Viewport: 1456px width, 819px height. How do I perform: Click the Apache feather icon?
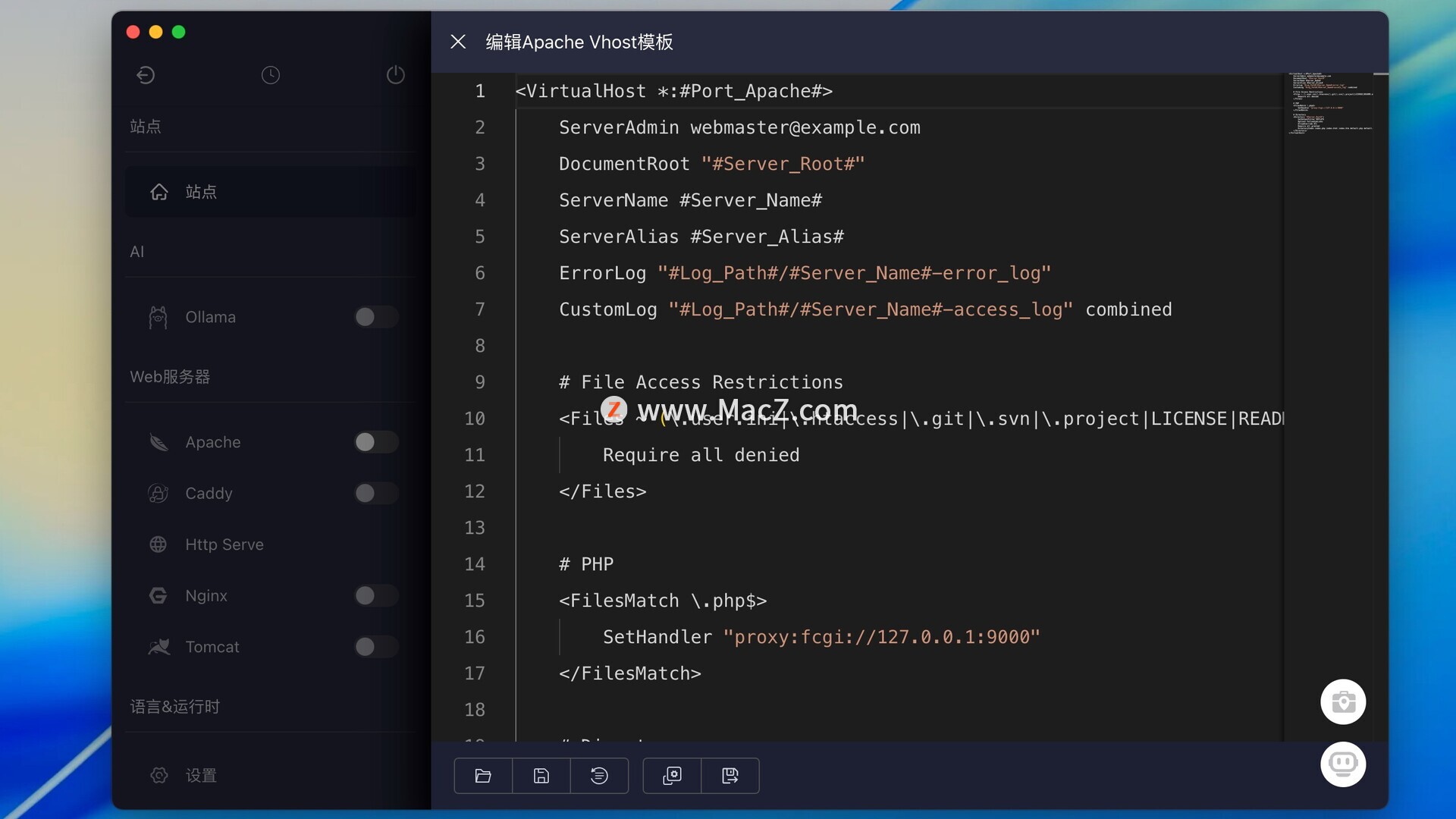(x=158, y=442)
